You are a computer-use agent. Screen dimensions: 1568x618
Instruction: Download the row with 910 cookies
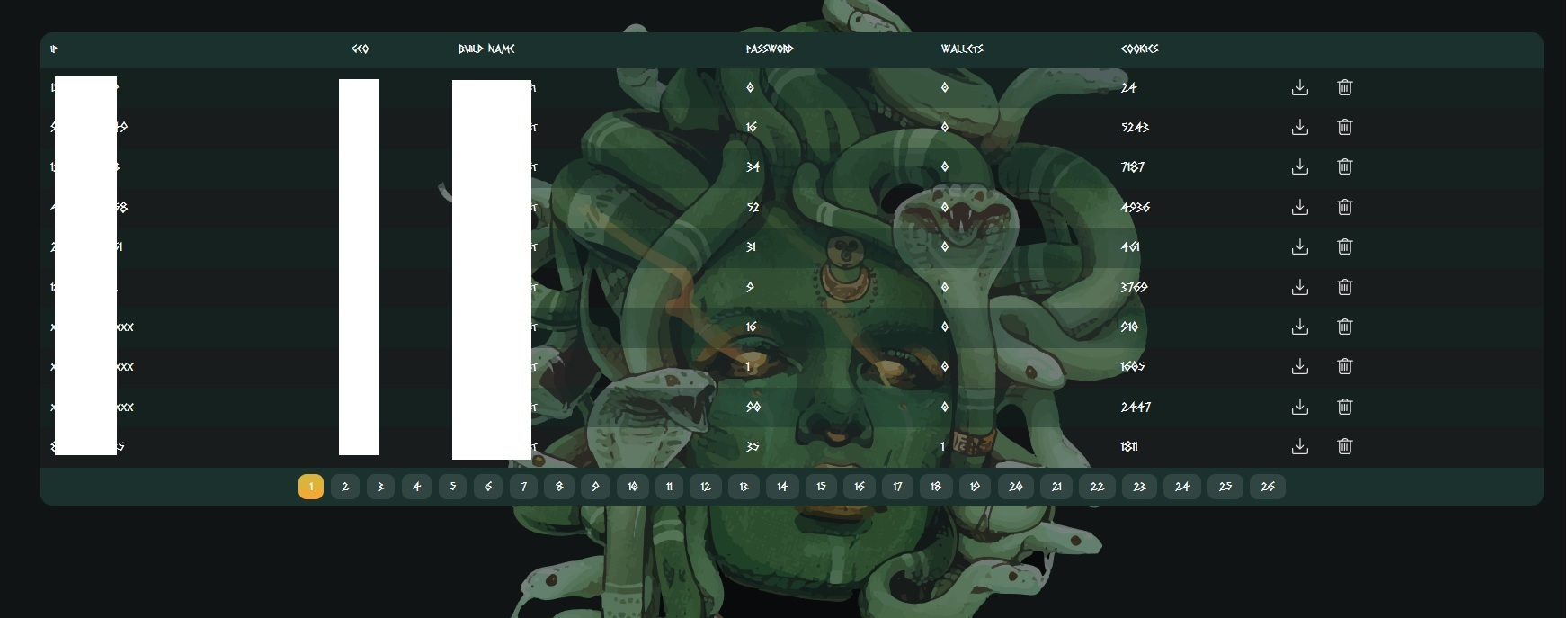click(x=1299, y=327)
